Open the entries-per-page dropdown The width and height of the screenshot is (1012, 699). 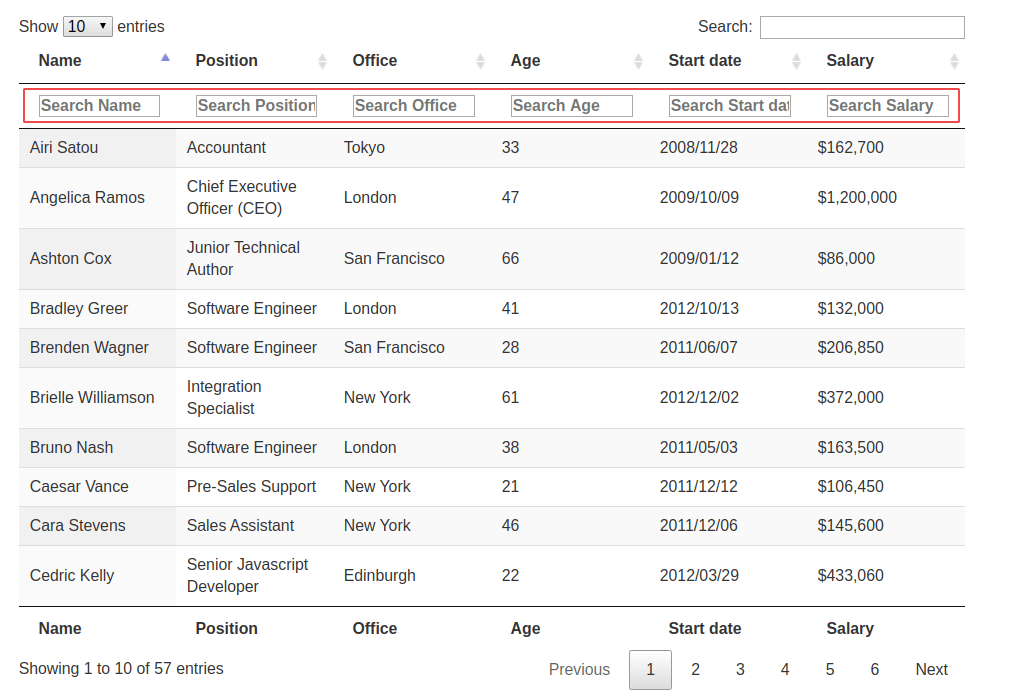point(88,26)
